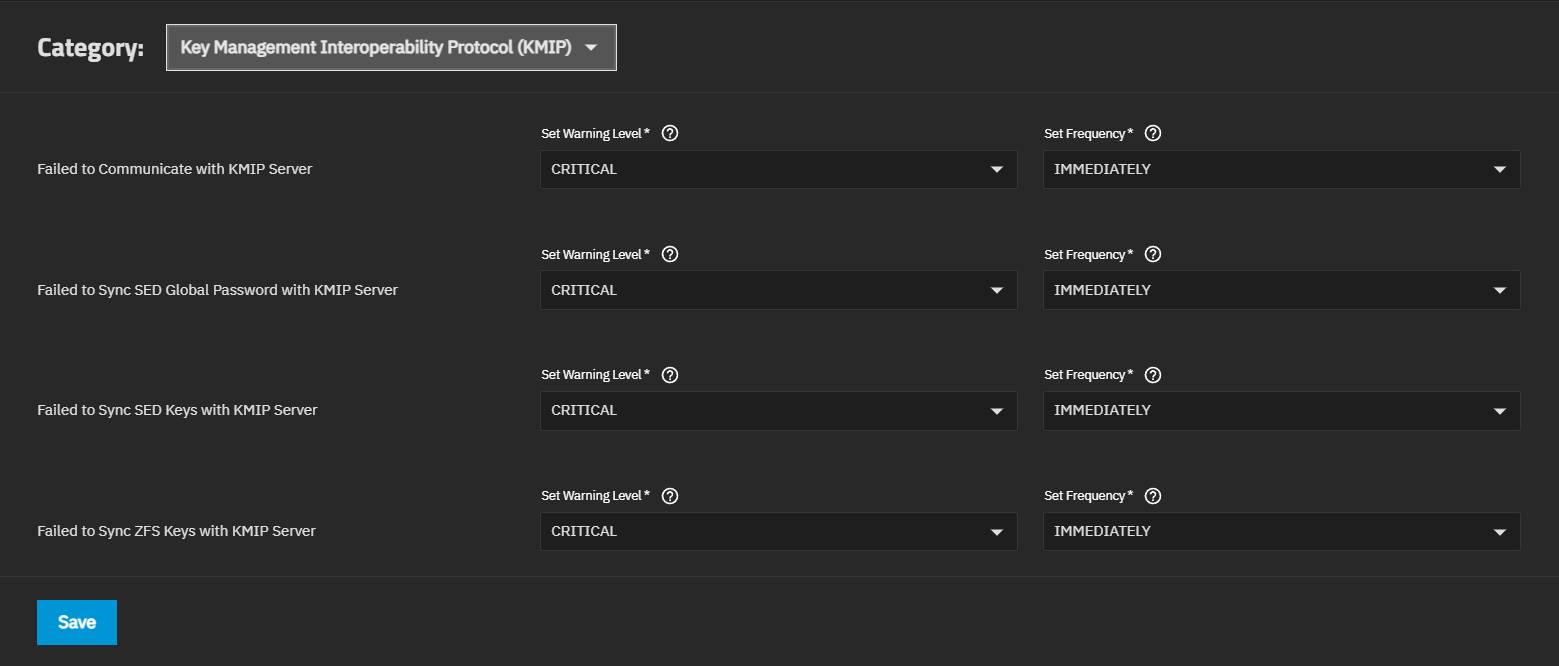
Task: Select frequency for ZFS Keys sync
Action: [x=1281, y=531]
